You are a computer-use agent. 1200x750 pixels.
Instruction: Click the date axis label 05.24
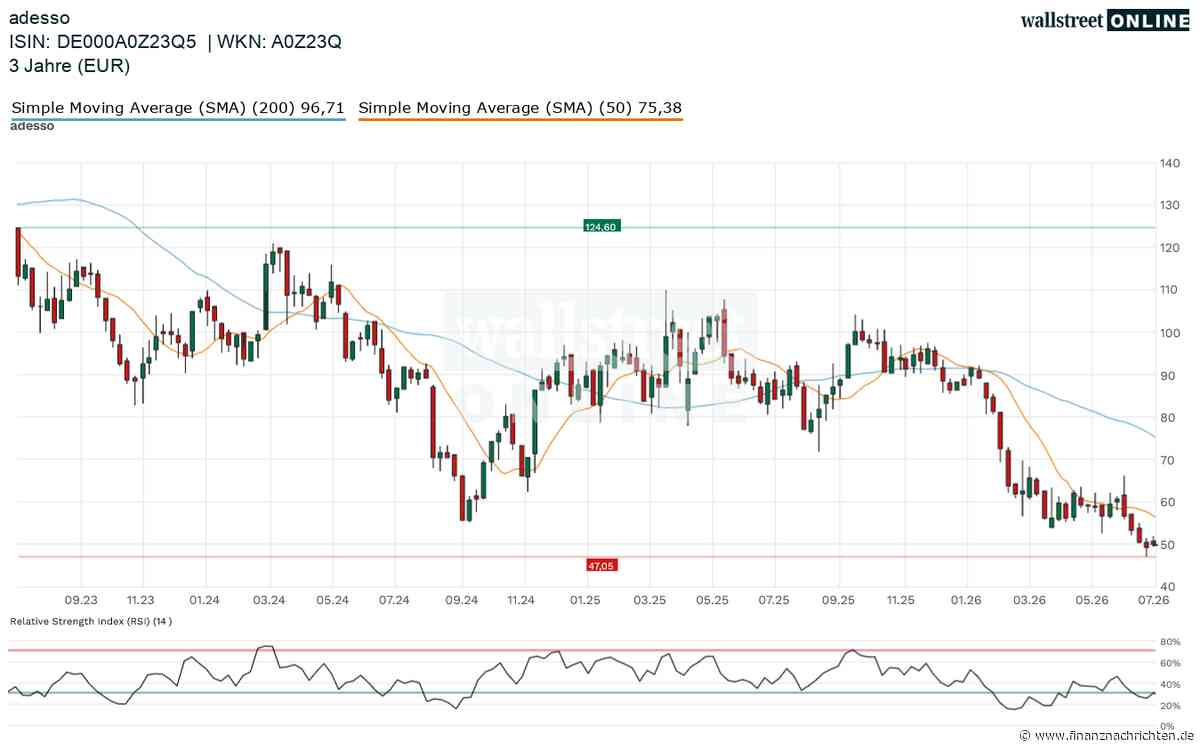(x=332, y=600)
